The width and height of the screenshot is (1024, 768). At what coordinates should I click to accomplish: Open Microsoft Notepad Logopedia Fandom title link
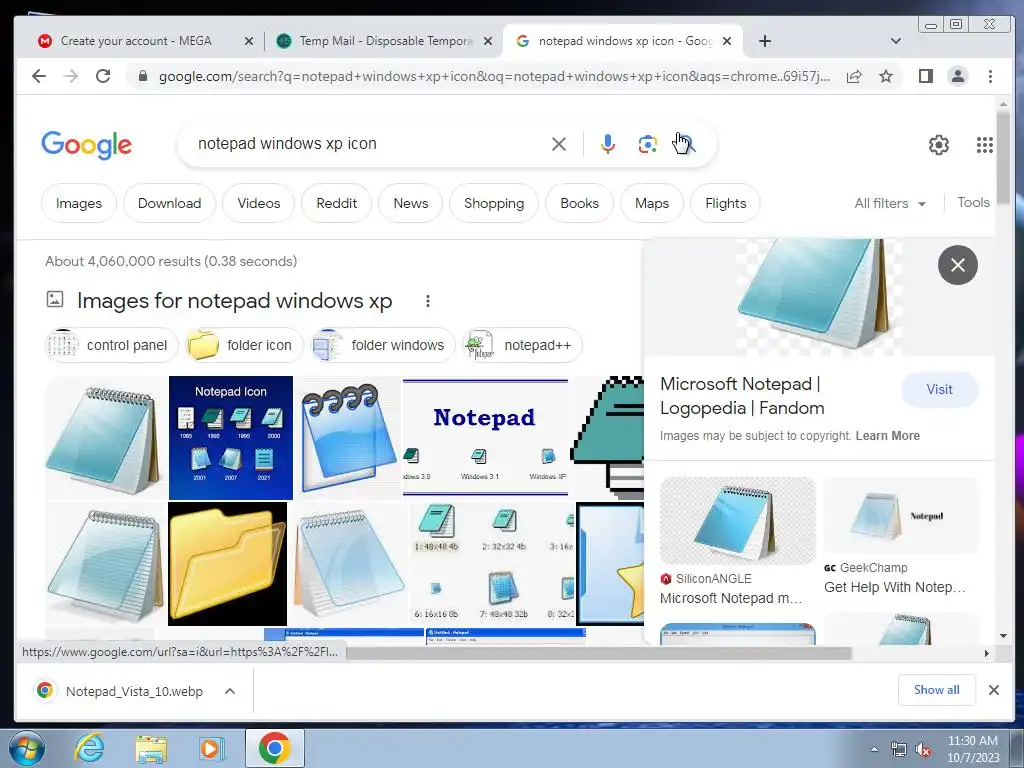coord(742,396)
